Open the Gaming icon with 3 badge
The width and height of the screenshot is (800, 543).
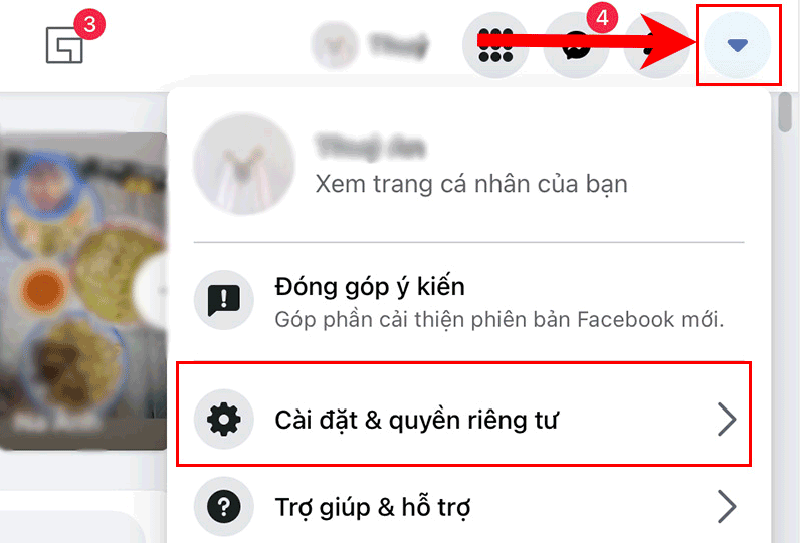click(64, 45)
